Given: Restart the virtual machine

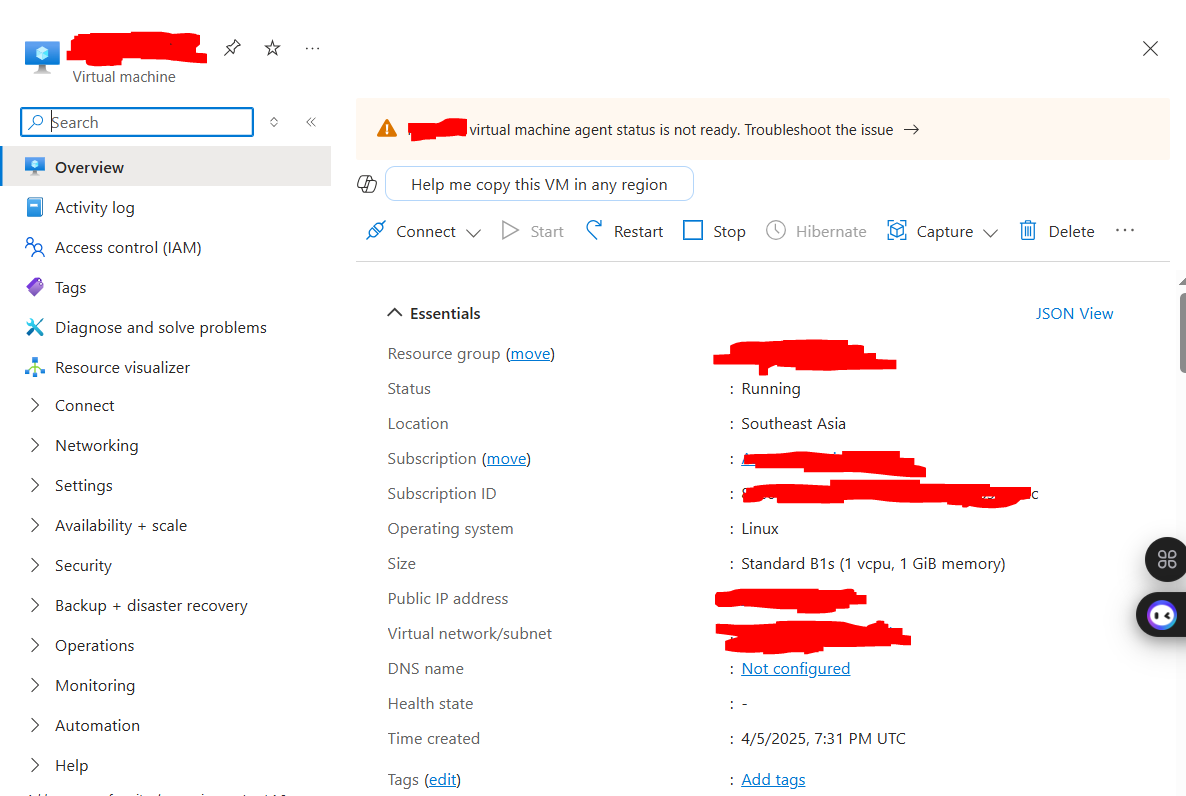Looking at the screenshot, I should coord(625,231).
